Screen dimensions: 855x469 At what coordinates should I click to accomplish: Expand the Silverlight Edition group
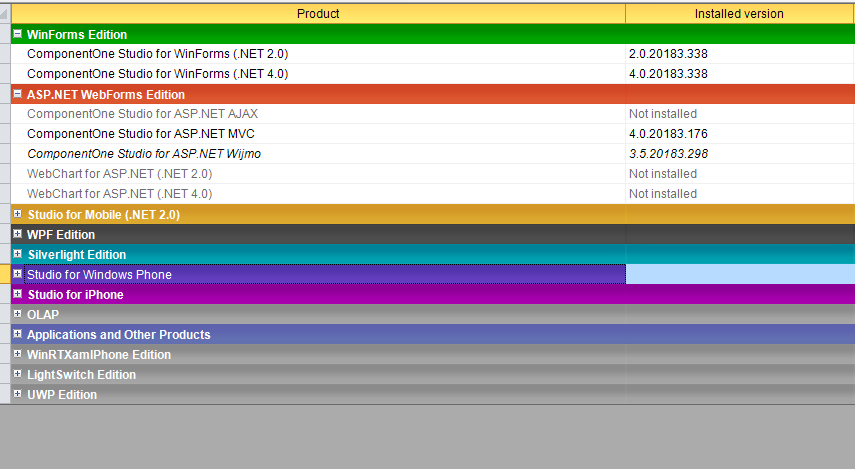click(17, 254)
